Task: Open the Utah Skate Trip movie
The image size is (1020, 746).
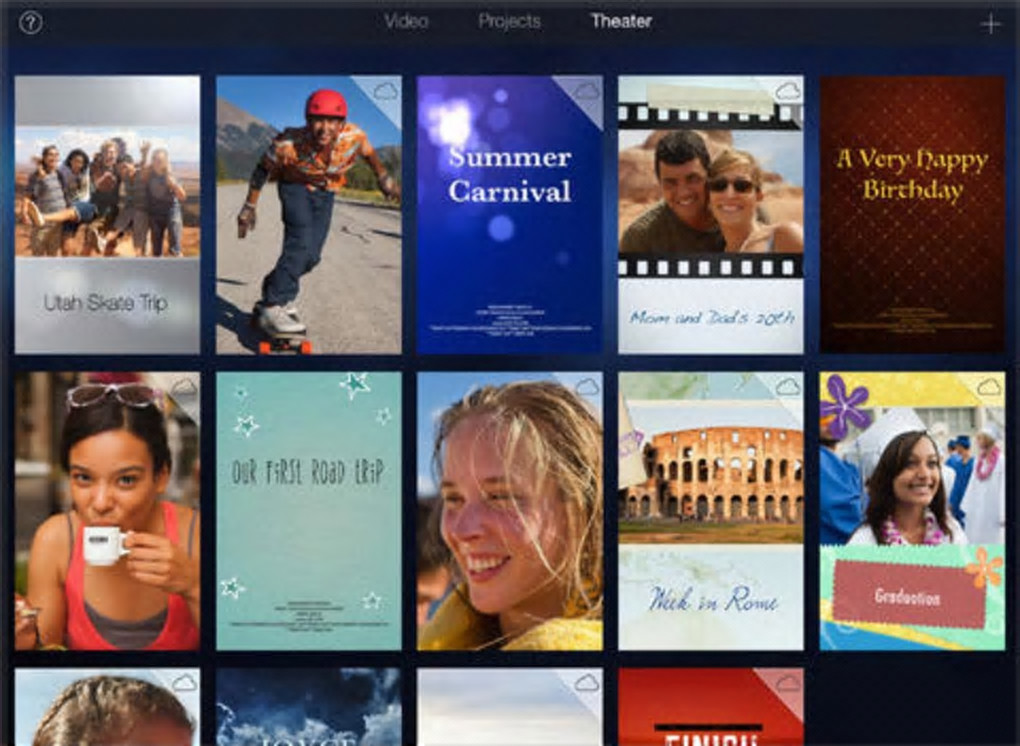Action: (x=107, y=215)
